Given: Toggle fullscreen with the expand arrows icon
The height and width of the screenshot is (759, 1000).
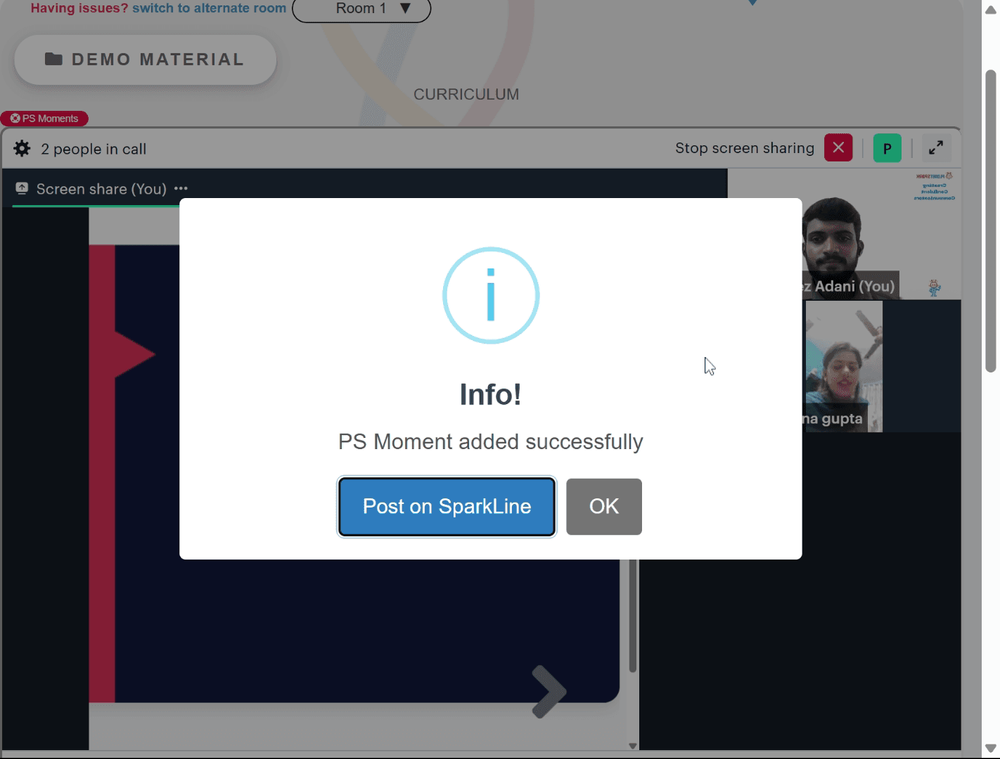Looking at the screenshot, I should tap(936, 148).
